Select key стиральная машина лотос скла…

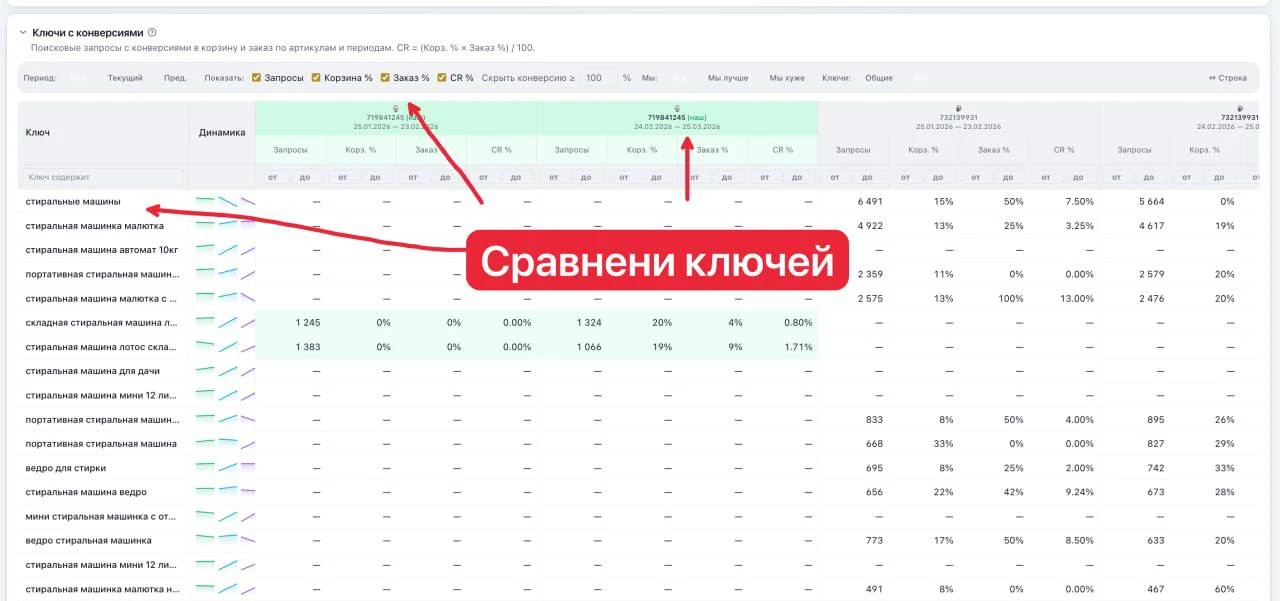point(101,346)
